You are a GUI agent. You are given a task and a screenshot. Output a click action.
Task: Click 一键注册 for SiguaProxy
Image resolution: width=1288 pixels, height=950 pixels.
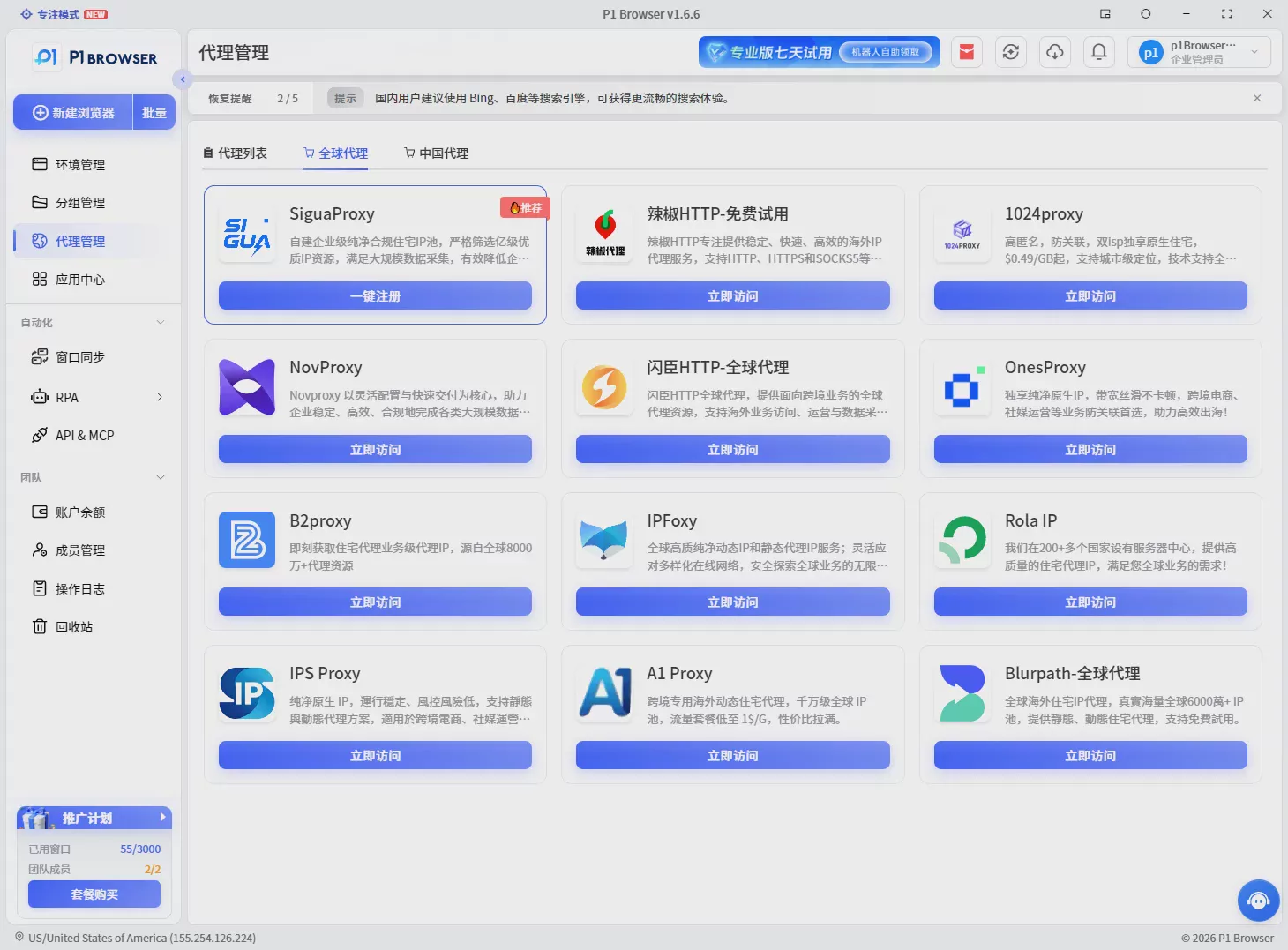(x=375, y=296)
